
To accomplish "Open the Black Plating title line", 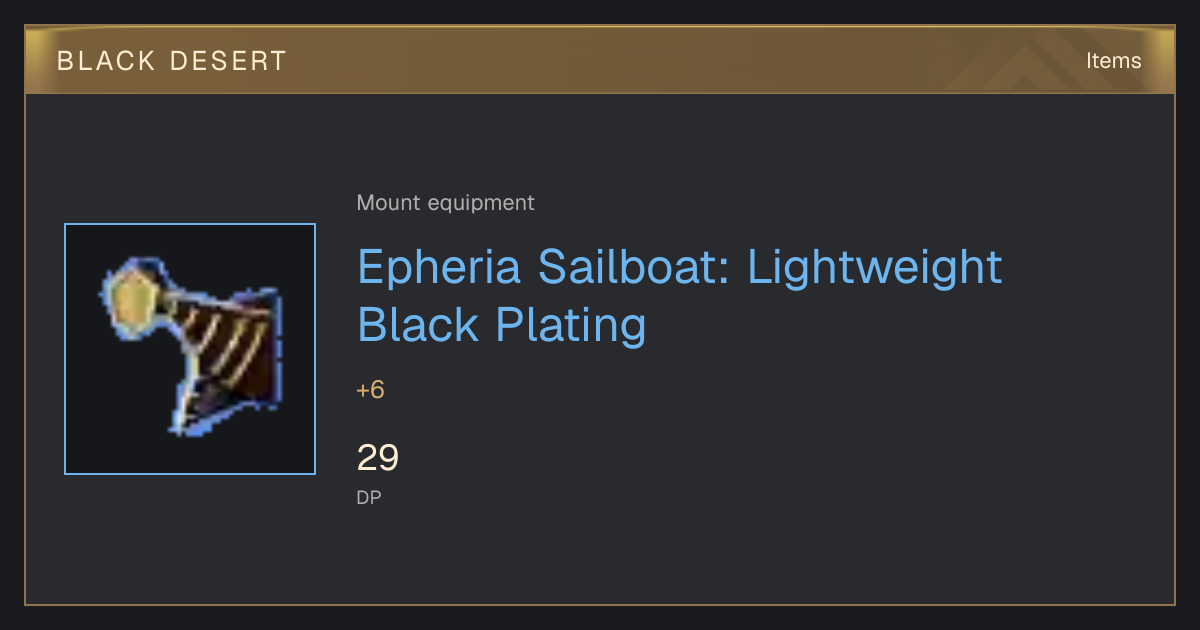I will click(x=502, y=325).
